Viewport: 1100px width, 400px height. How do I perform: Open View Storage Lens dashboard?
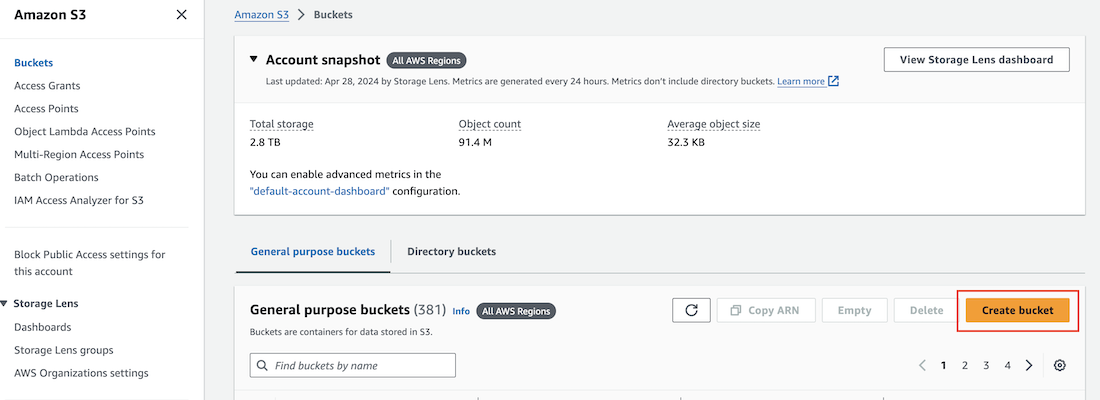(976, 60)
